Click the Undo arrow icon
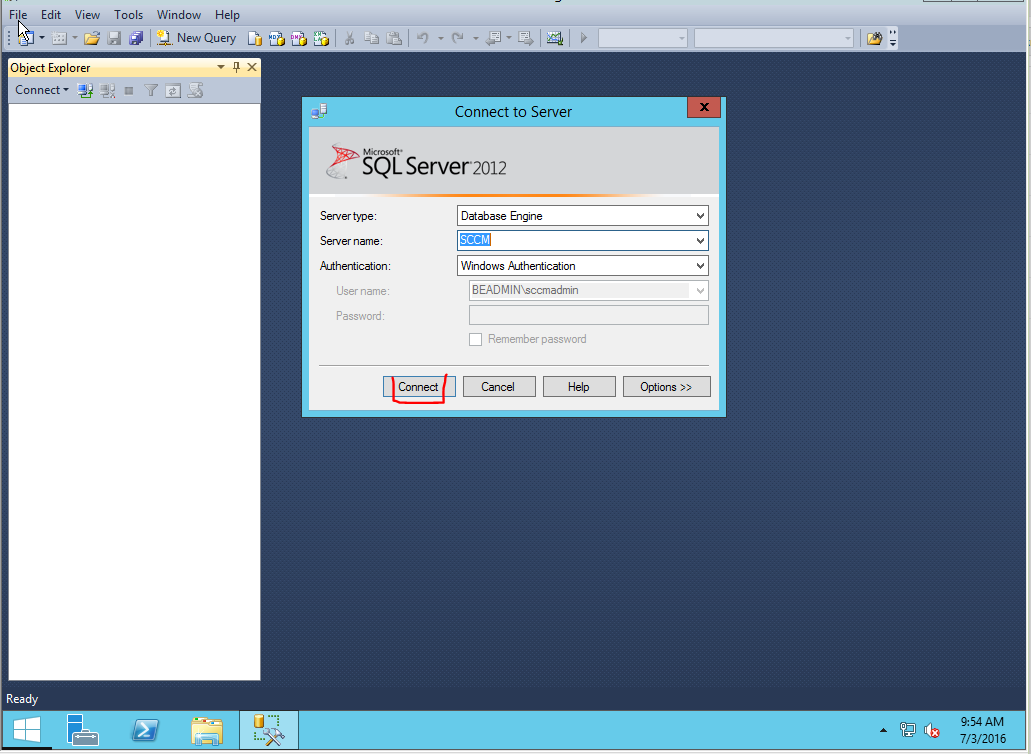This screenshot has width=1031, height=754. [x=423, y=38]
